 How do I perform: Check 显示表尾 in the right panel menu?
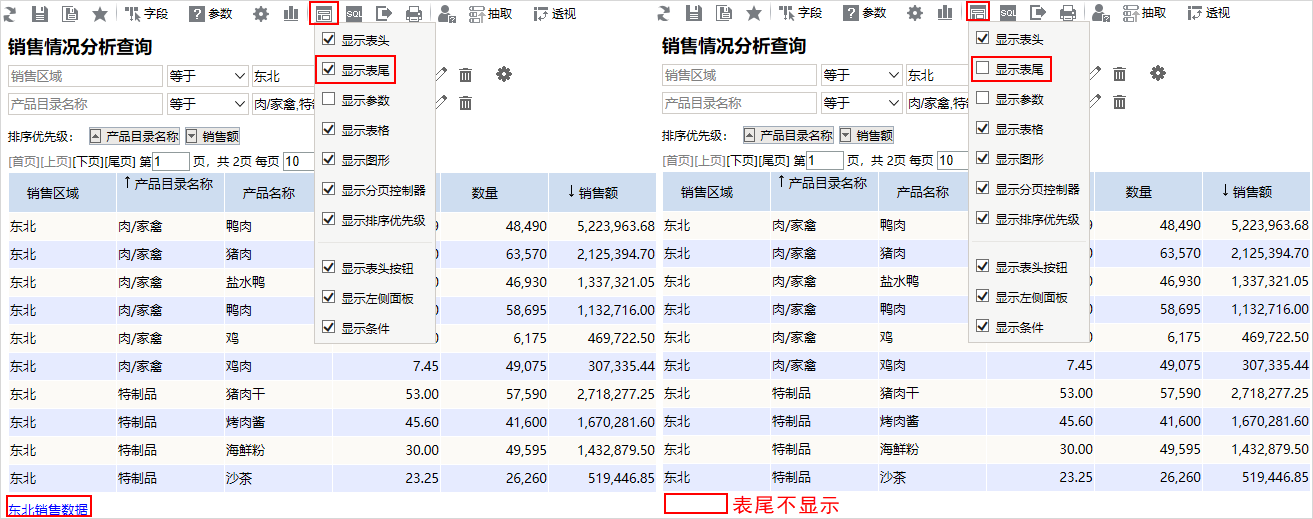(x=982, y=69)
